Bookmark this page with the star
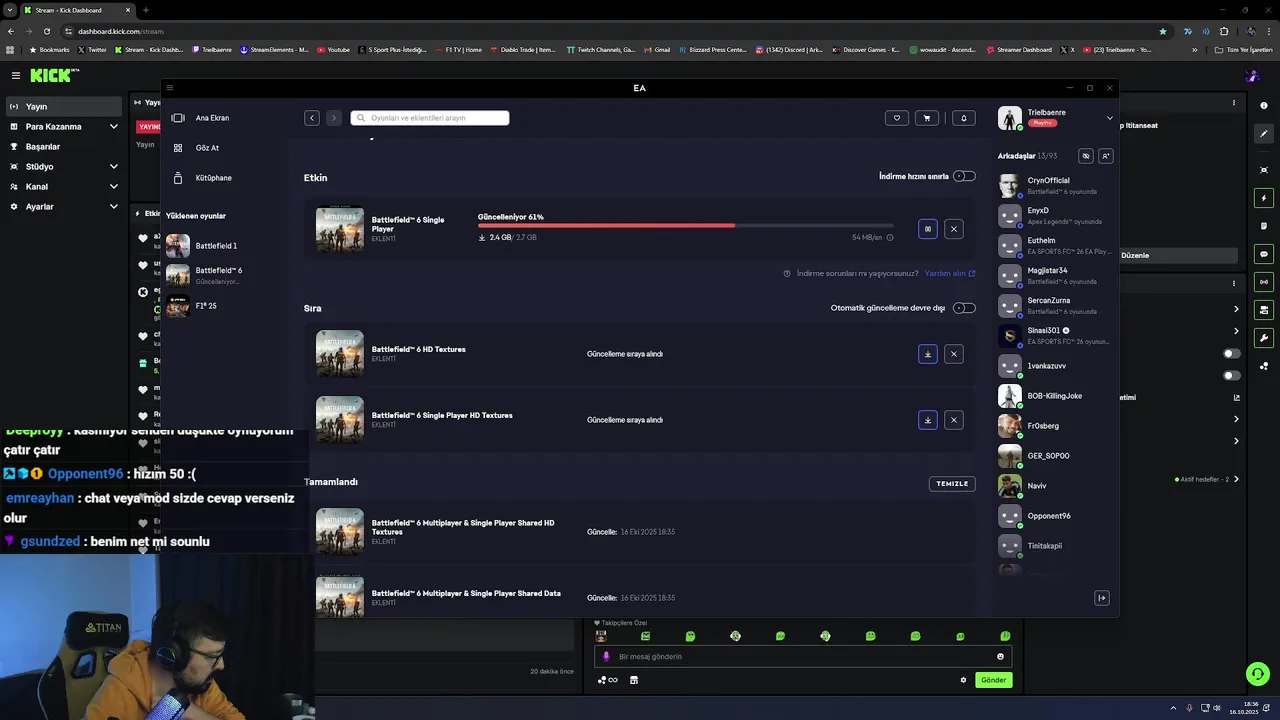 click(1162, 31)
